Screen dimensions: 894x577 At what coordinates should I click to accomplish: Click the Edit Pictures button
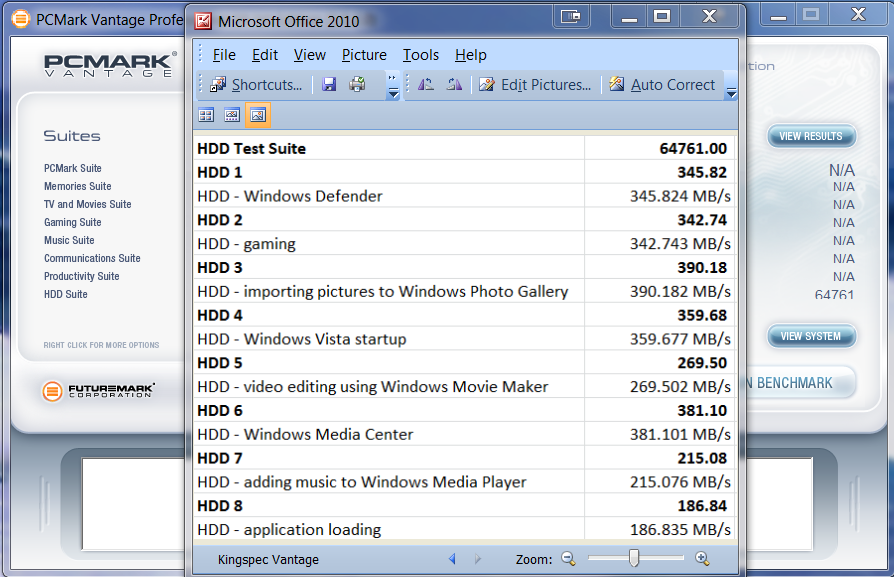[535, 85]
